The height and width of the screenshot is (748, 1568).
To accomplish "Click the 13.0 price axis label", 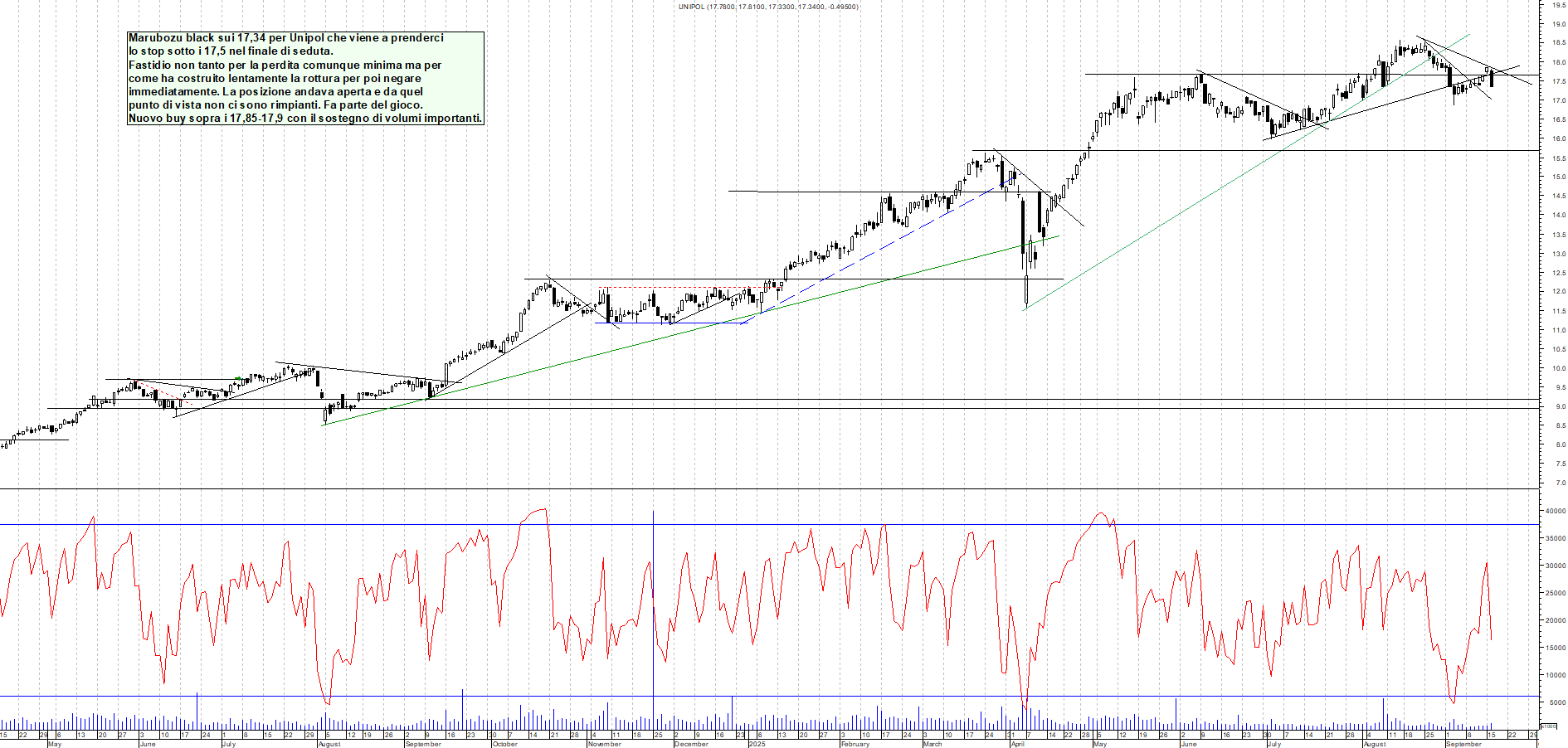I will [1557, 254].
